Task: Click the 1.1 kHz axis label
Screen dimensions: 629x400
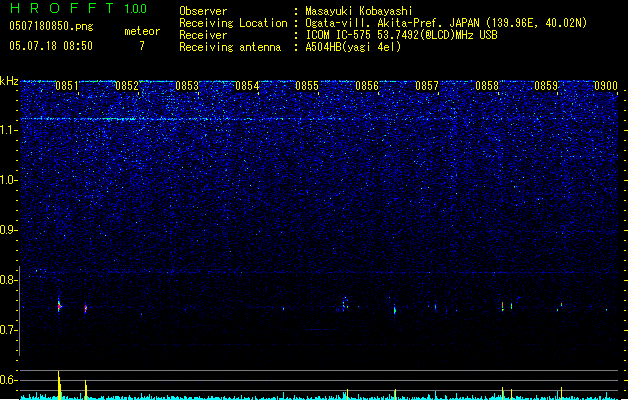Action: coord(8,130)
